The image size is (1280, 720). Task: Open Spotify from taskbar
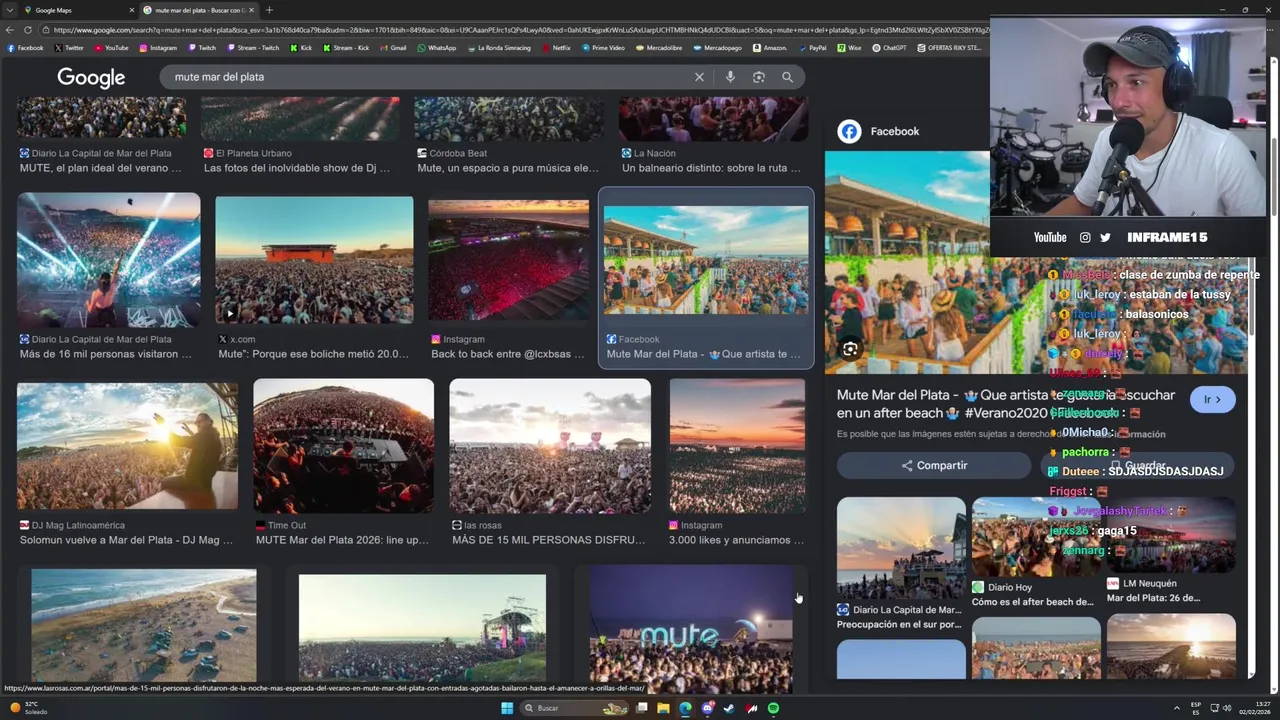tap(773, 708)
